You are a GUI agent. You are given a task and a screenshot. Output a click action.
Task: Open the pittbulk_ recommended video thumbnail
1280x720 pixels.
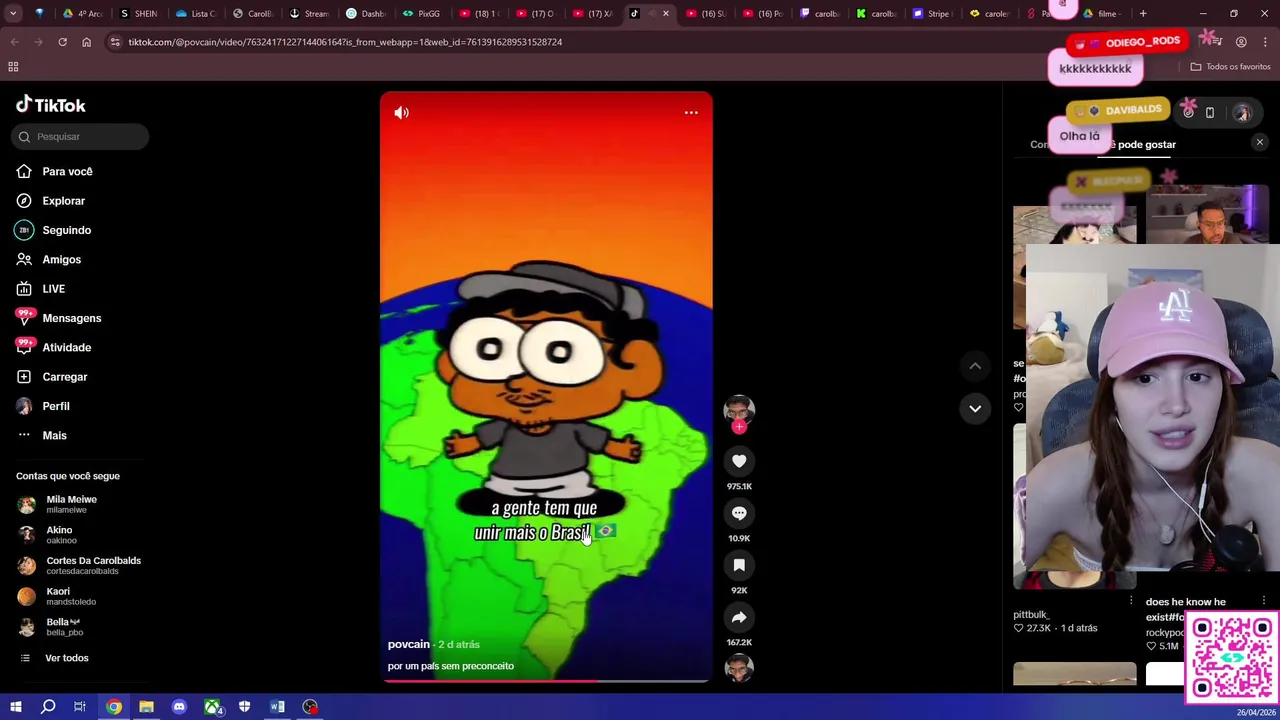coord(1074,505)
